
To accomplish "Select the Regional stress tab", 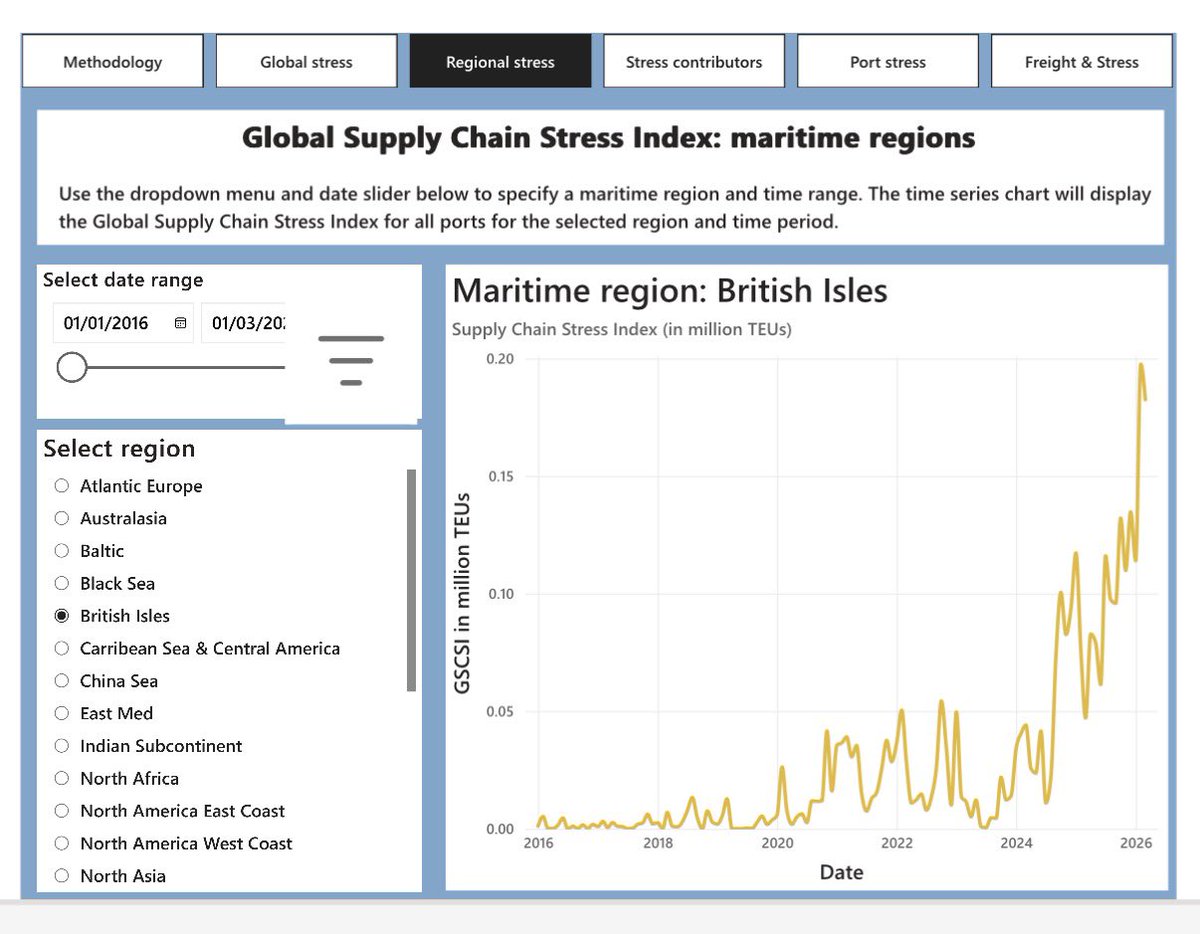I will (500, 62).
